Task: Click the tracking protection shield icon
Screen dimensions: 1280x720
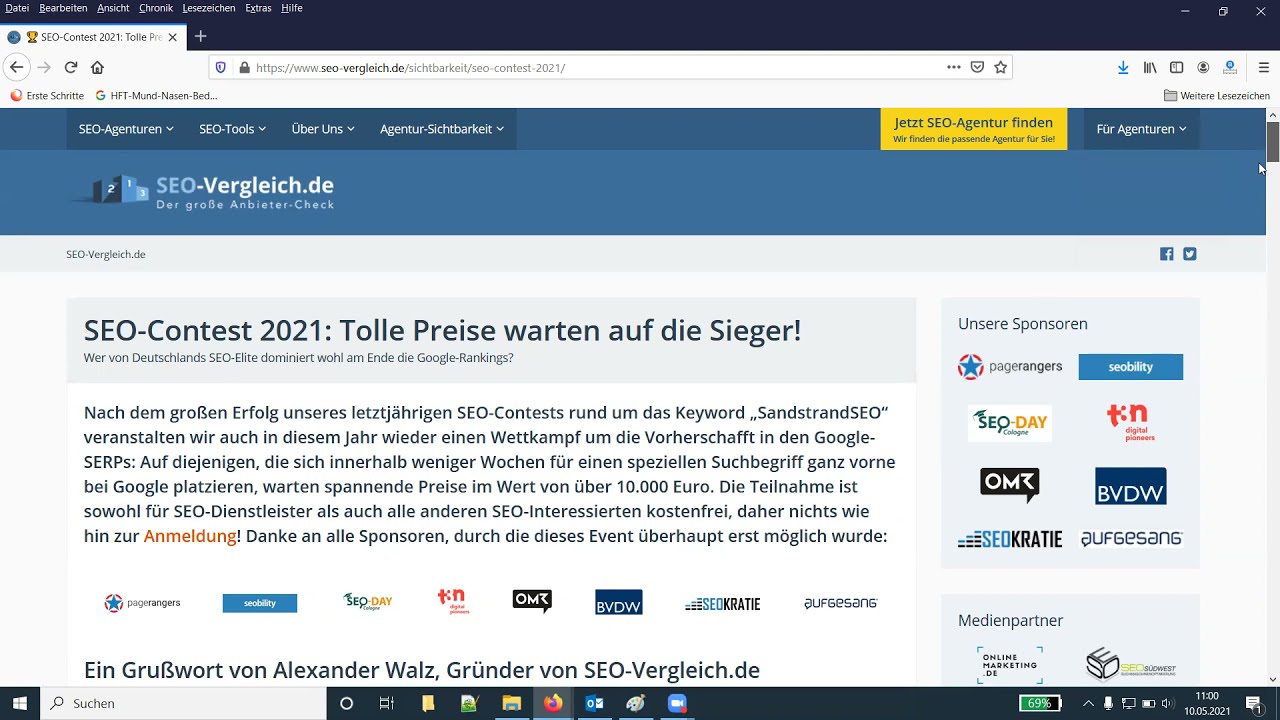Action: tap(221, 67)
